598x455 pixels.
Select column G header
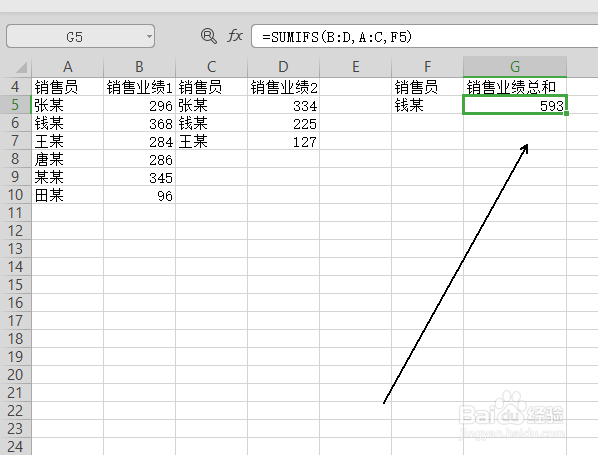pos(515,67)
